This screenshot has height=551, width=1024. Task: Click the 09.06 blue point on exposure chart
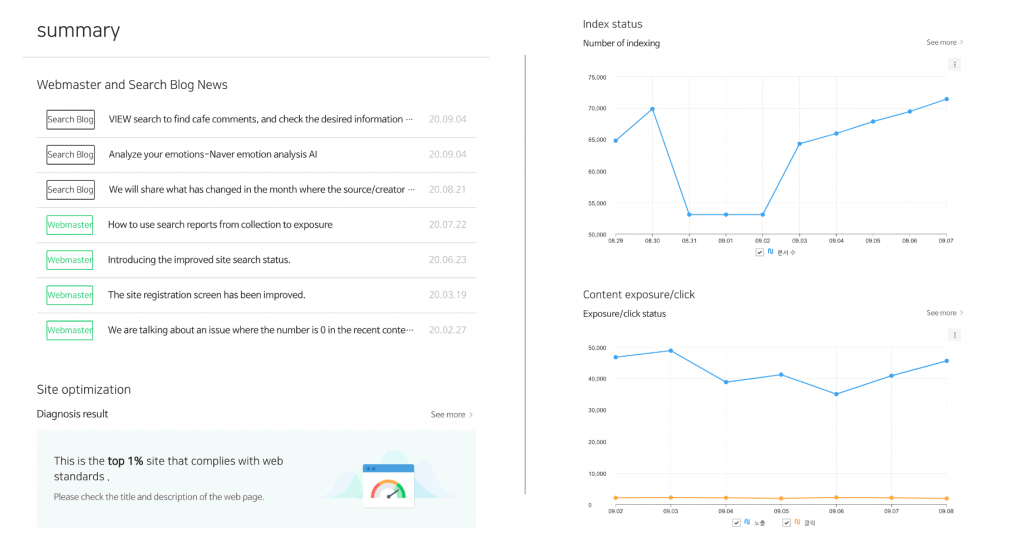coord(837,394)
